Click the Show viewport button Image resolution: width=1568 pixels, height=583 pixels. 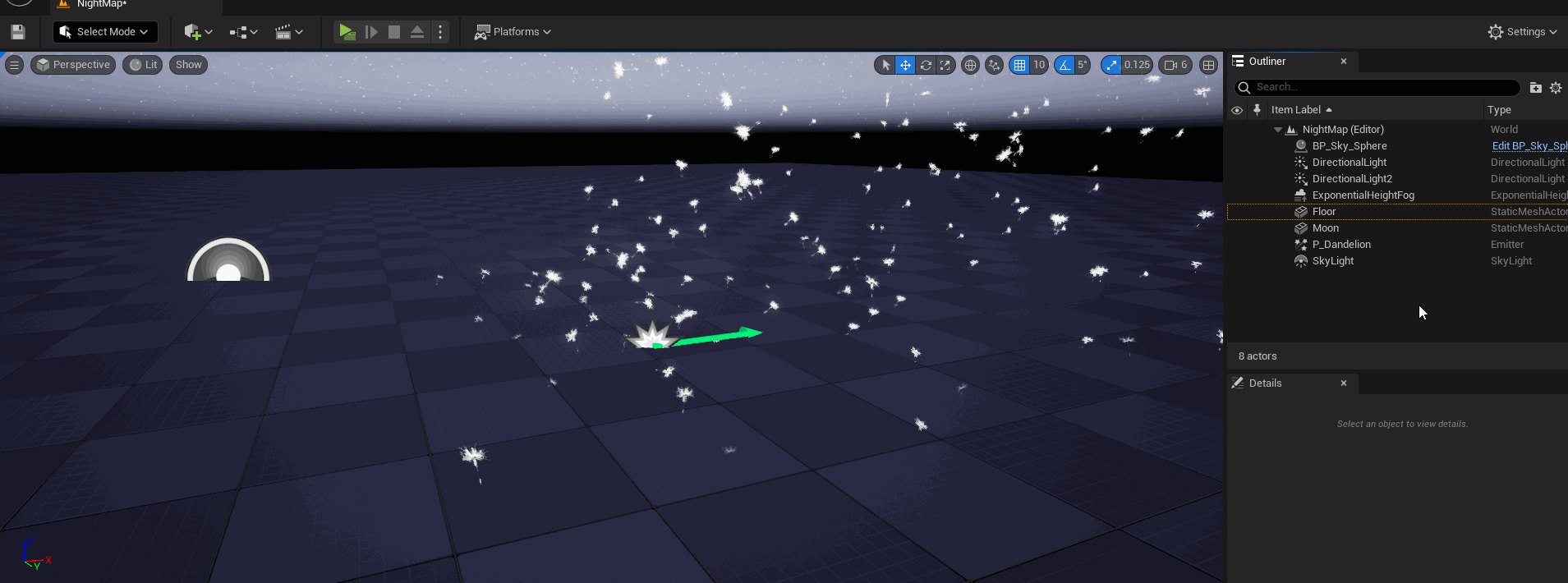[188, 65]
